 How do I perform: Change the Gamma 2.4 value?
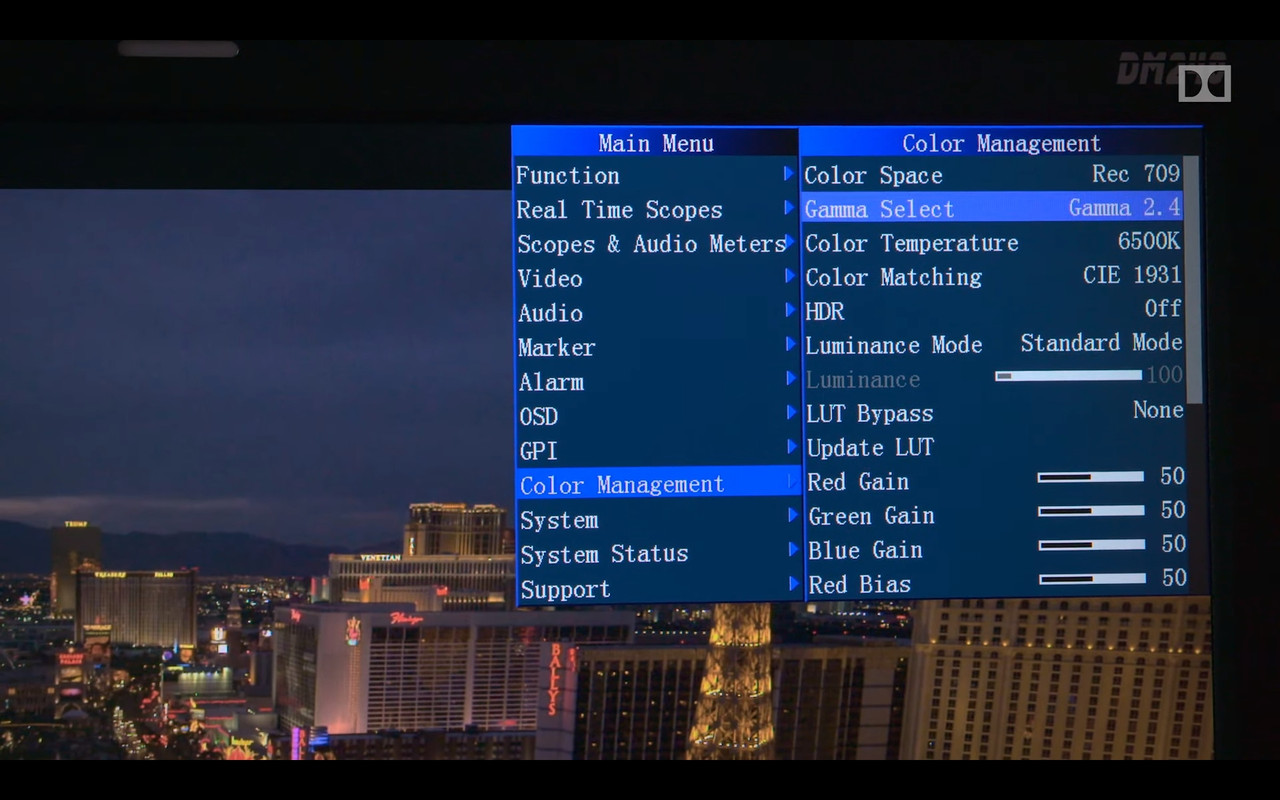(x=1124, y=207)
